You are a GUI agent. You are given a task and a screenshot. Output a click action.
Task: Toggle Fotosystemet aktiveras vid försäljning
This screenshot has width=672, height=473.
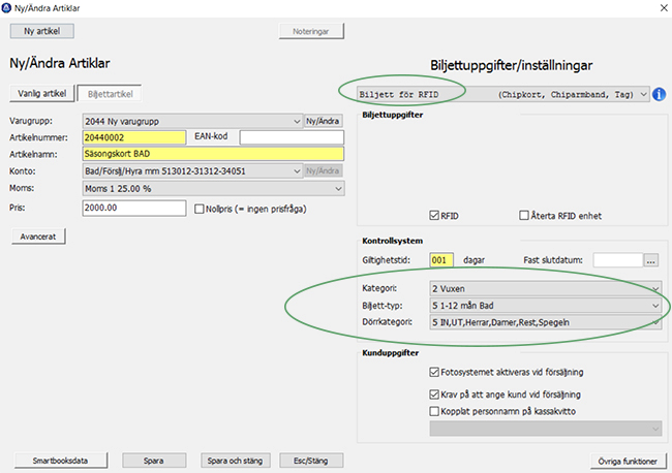pos(434,372)
